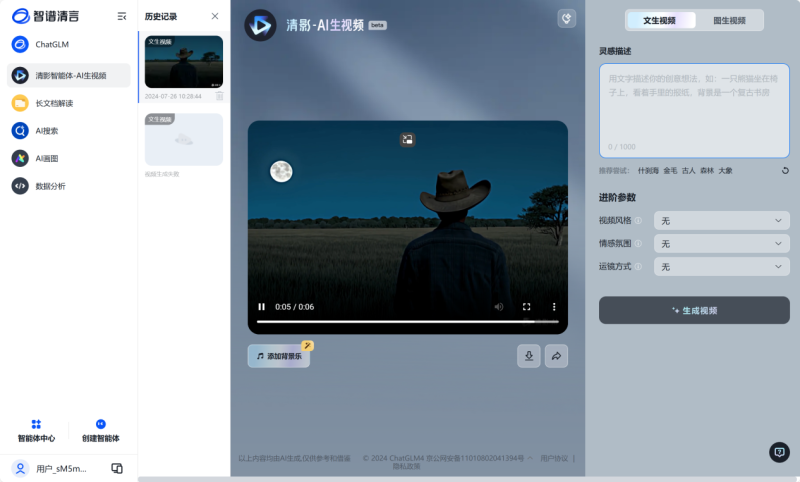Close the 历史记录 panel
Viewport: 800px width, 482px height.
(x=215, y=16)
